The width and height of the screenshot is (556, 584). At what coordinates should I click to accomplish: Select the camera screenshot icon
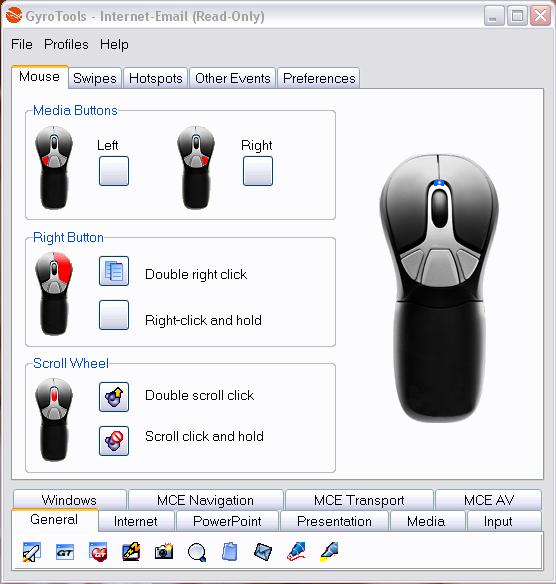(x=164, y=552)
